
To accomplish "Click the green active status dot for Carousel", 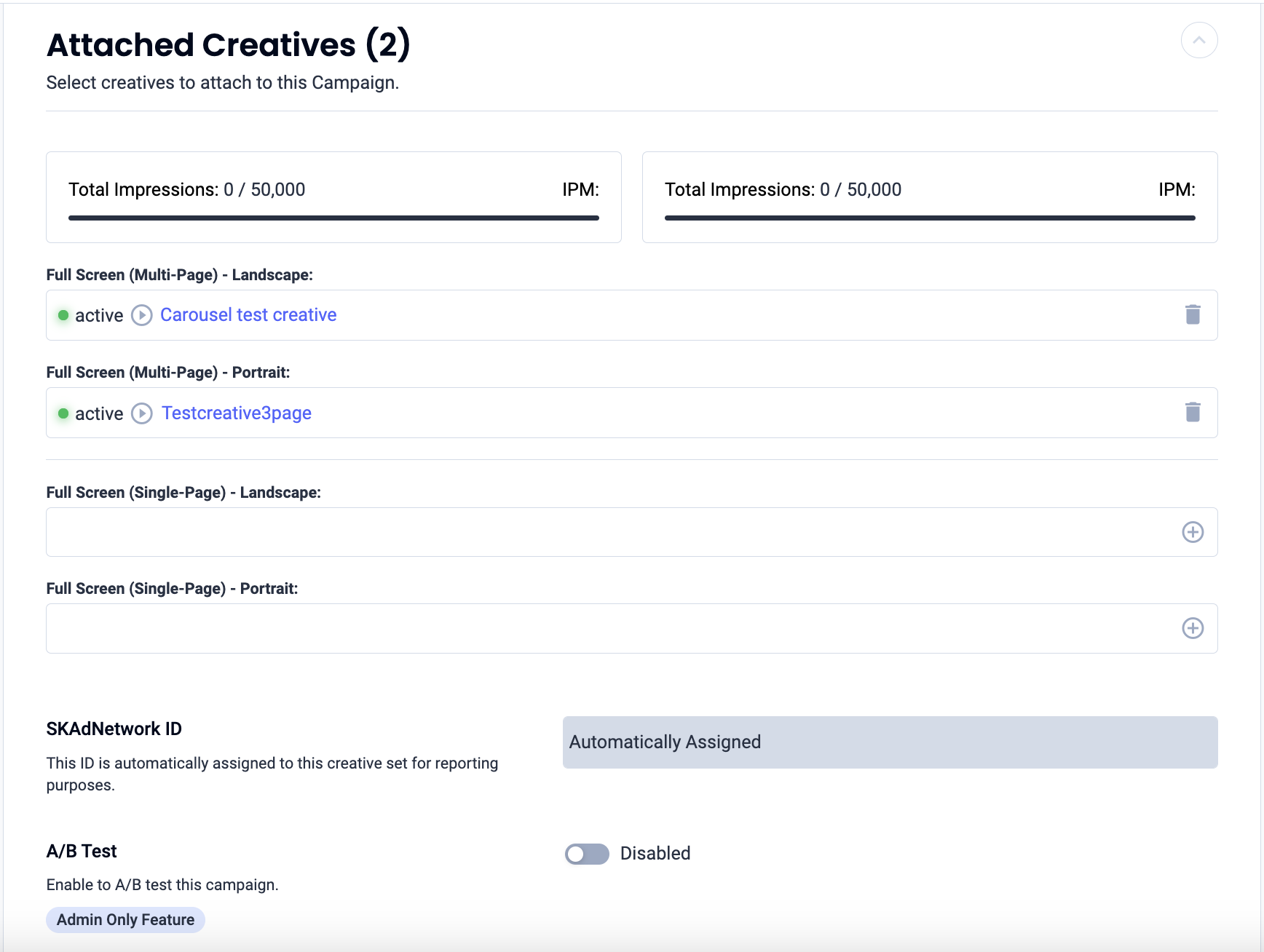I will point(63,315).
